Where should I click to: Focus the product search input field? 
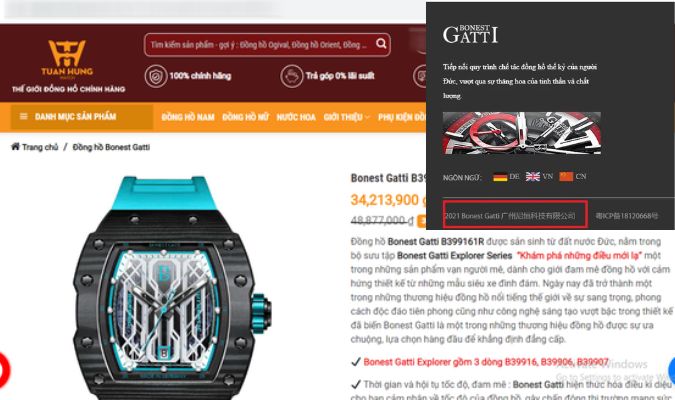[x=260, y=44]
